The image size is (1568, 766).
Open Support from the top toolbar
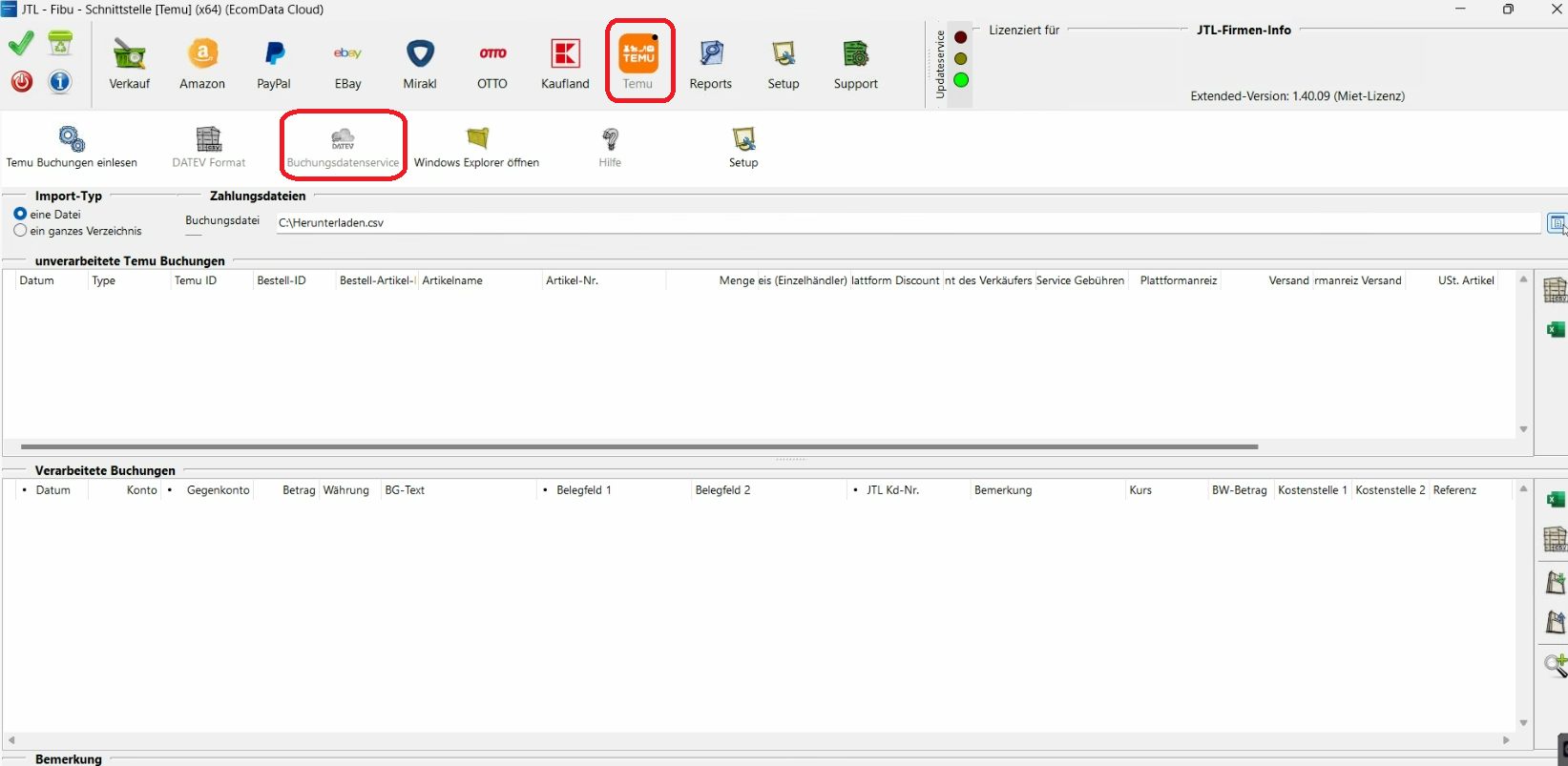(x=855, y=63)
